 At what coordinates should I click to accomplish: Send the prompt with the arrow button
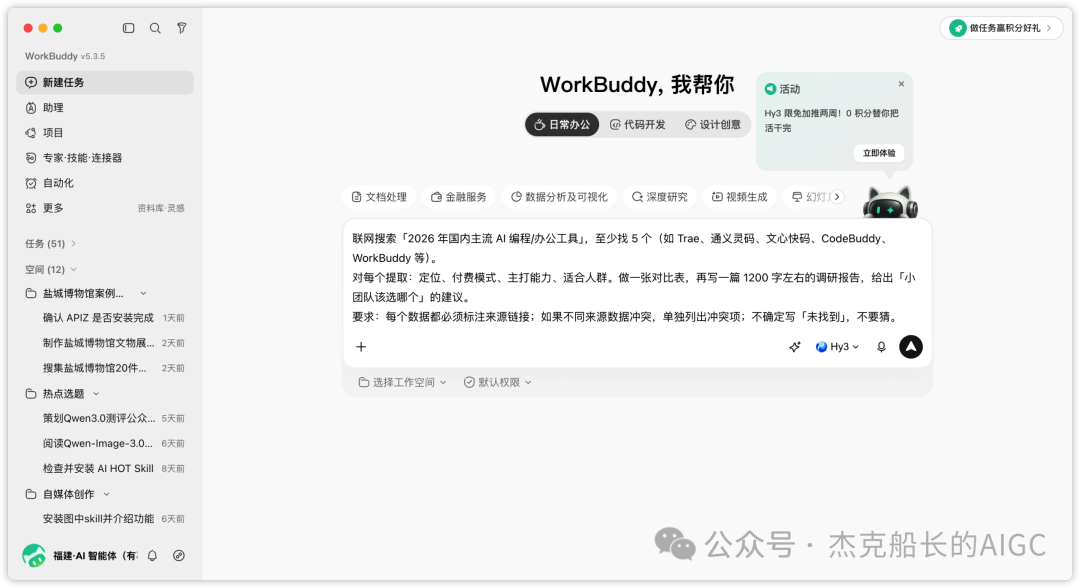(911, 347)
